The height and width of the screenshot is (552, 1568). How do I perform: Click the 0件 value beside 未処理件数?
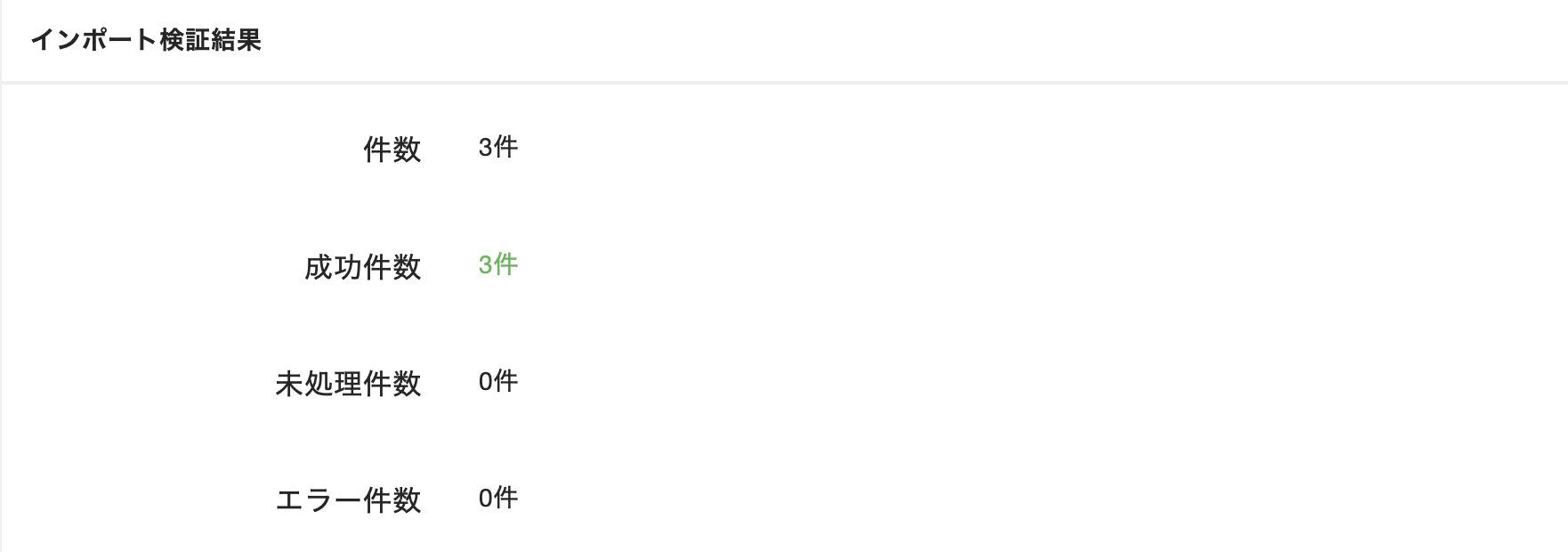coord(497,381)
